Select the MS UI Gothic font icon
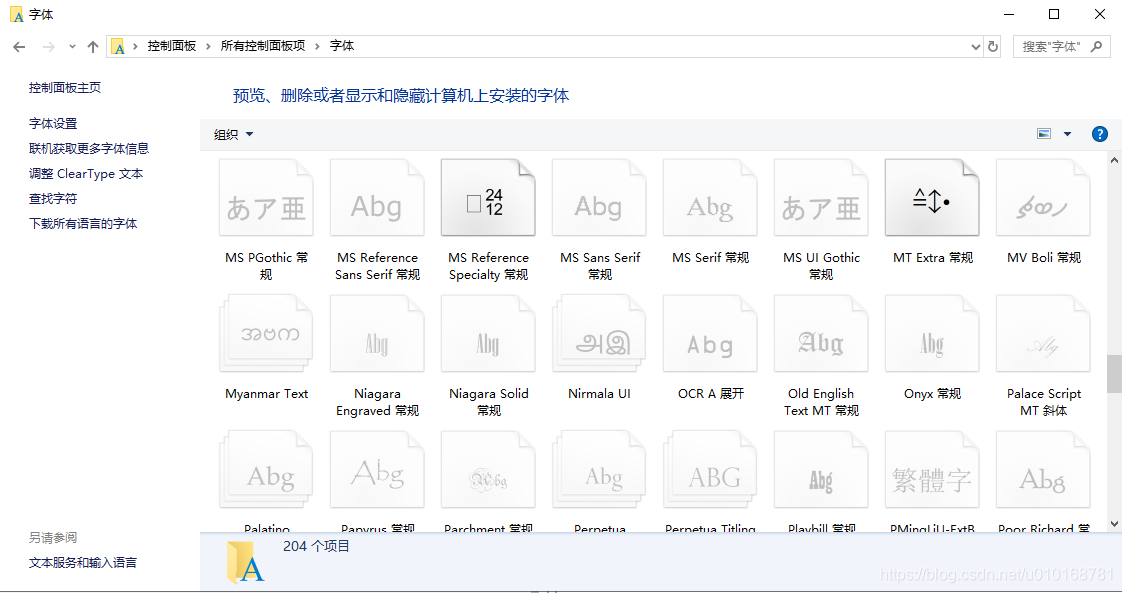Image resolution: width=1122 pixels, height=593 pixels. point(821,198)
